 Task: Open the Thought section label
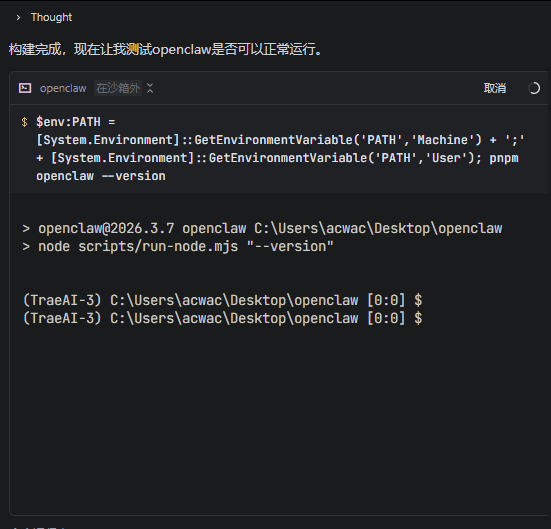[51, 17]
